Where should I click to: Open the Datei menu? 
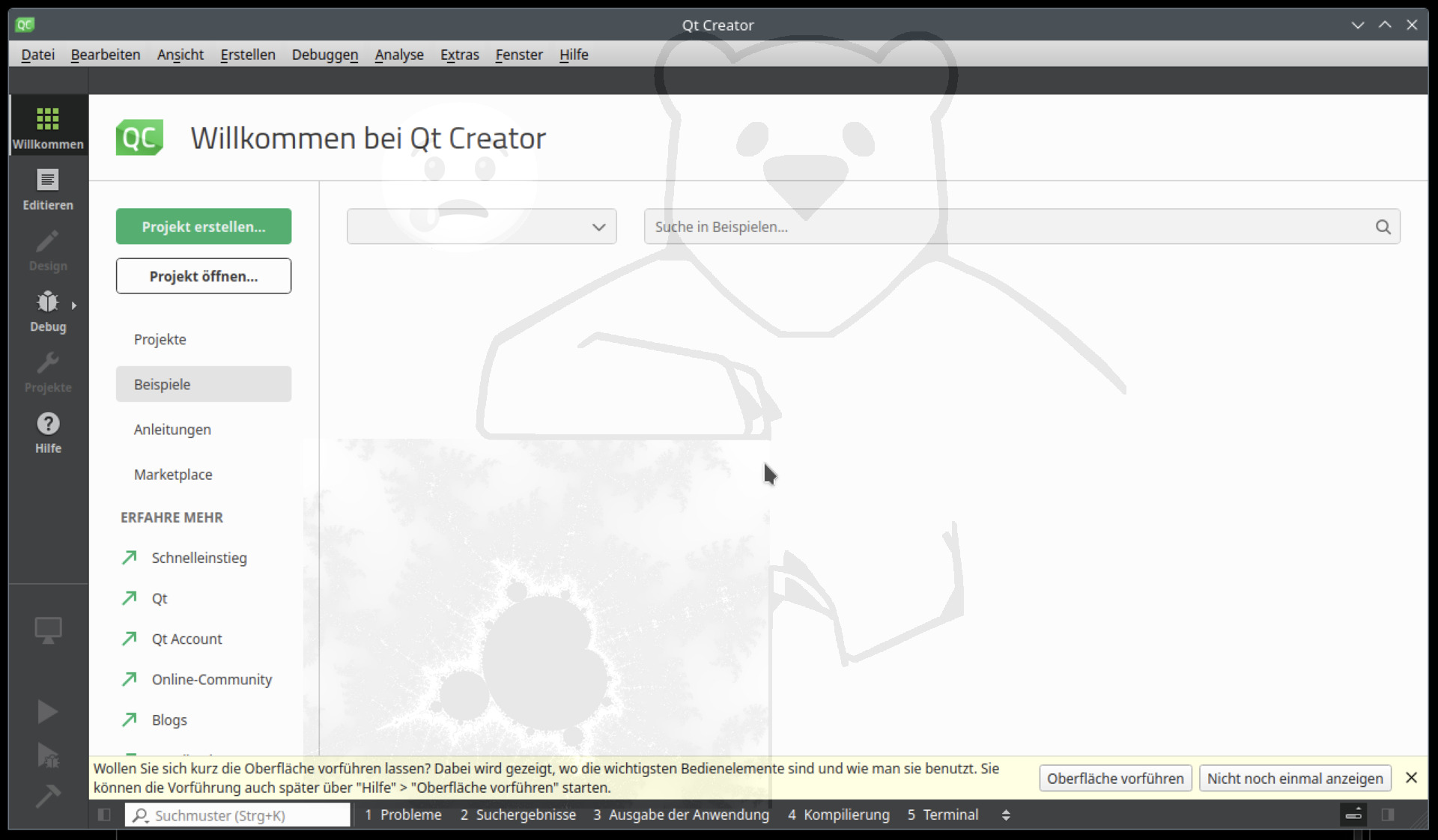coord(38,55)
